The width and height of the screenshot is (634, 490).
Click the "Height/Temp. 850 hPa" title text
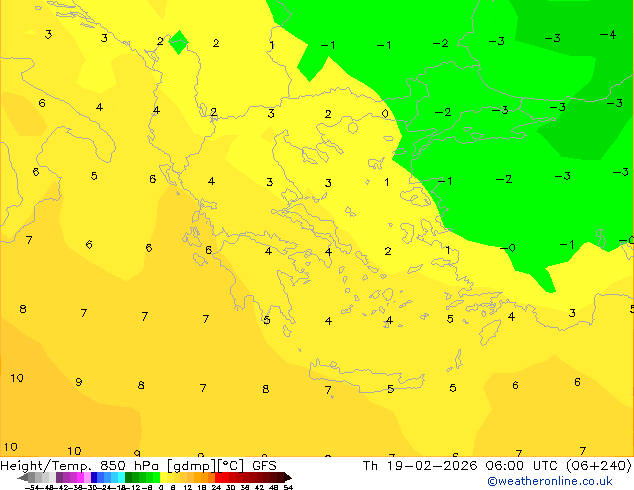pos(80,466)
